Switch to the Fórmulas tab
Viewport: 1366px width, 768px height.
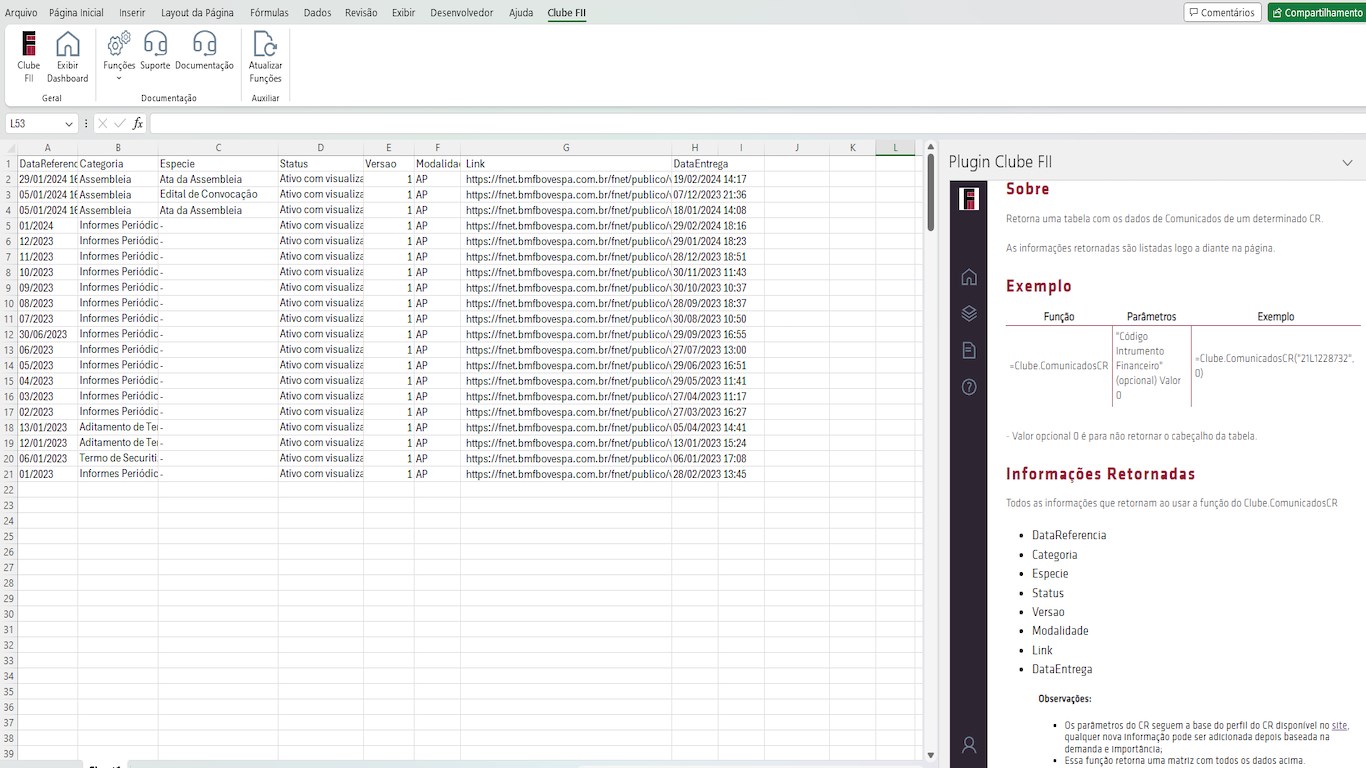pos(269,13)
